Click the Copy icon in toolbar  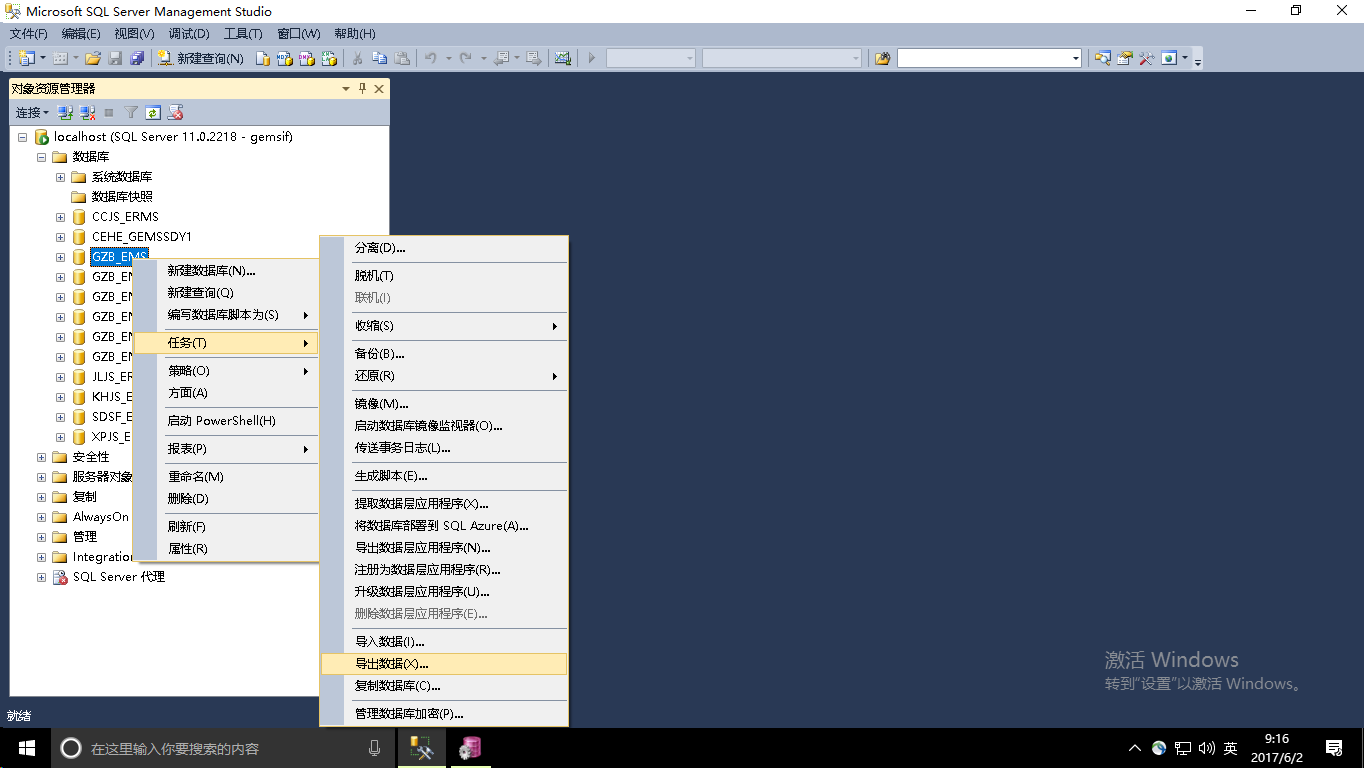pyautogui.click(x=380, y=58)
